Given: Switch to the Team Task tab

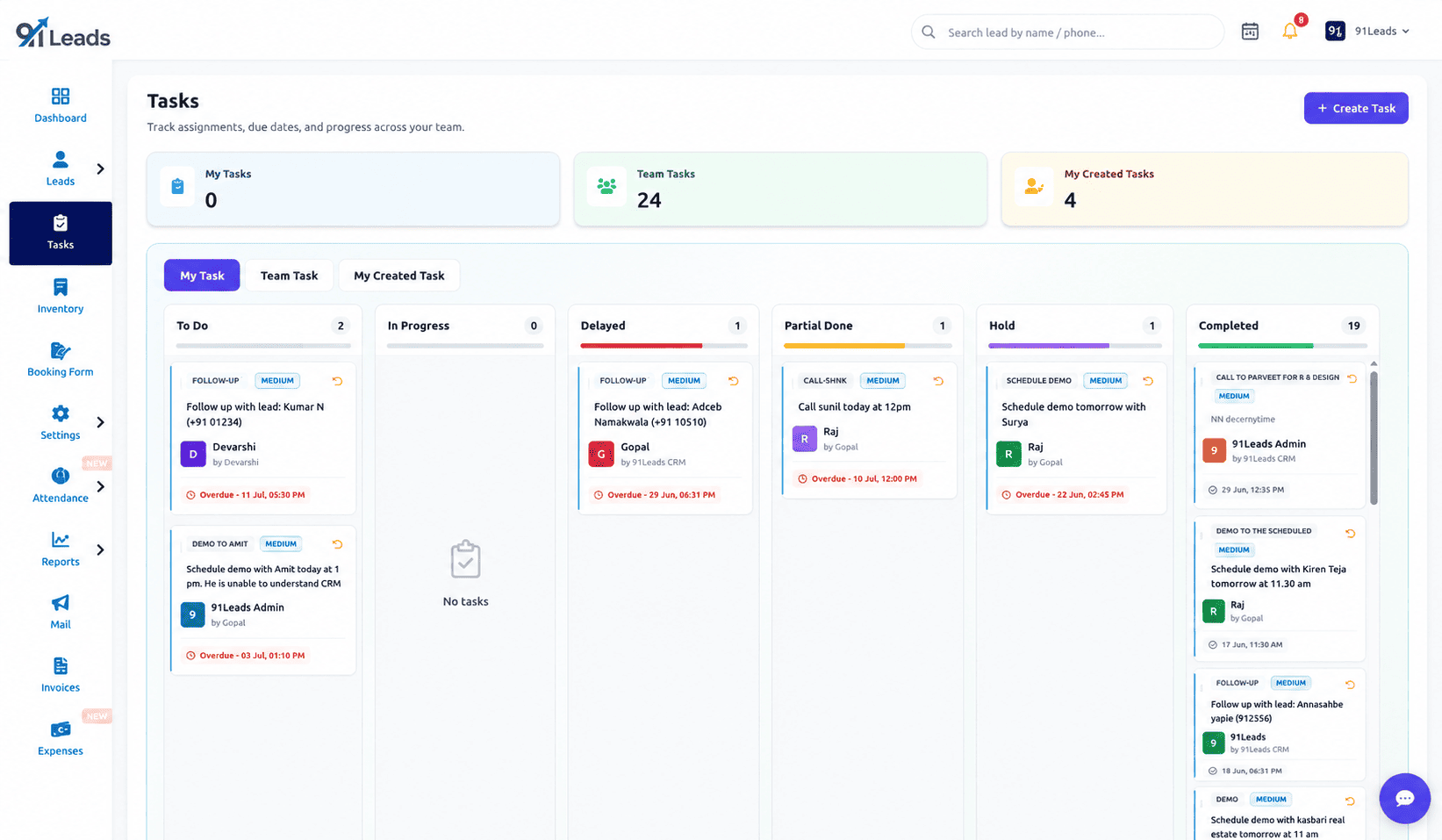Looking at the screenshot, I should [289, 276].
